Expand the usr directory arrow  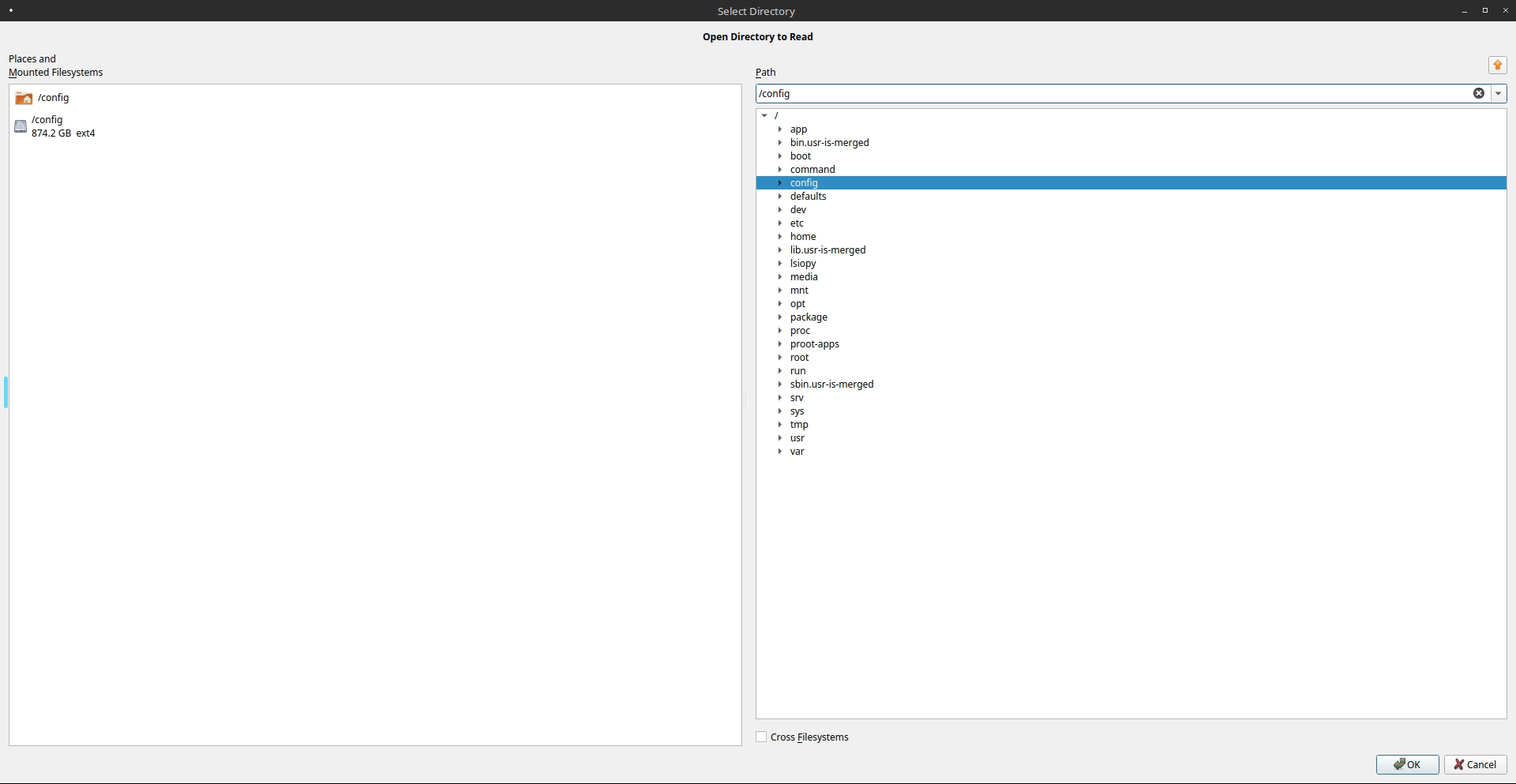point(780,438)
